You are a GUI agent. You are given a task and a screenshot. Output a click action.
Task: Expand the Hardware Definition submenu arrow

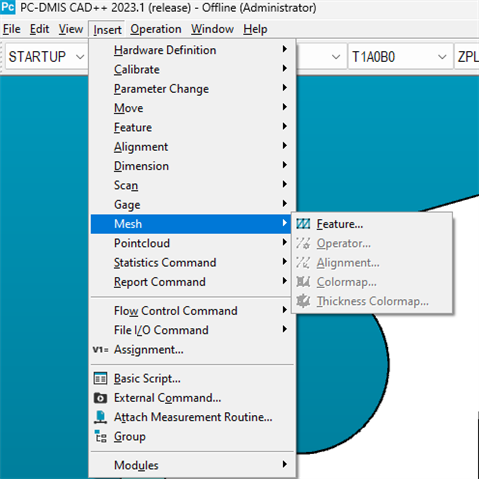(284, 50)
